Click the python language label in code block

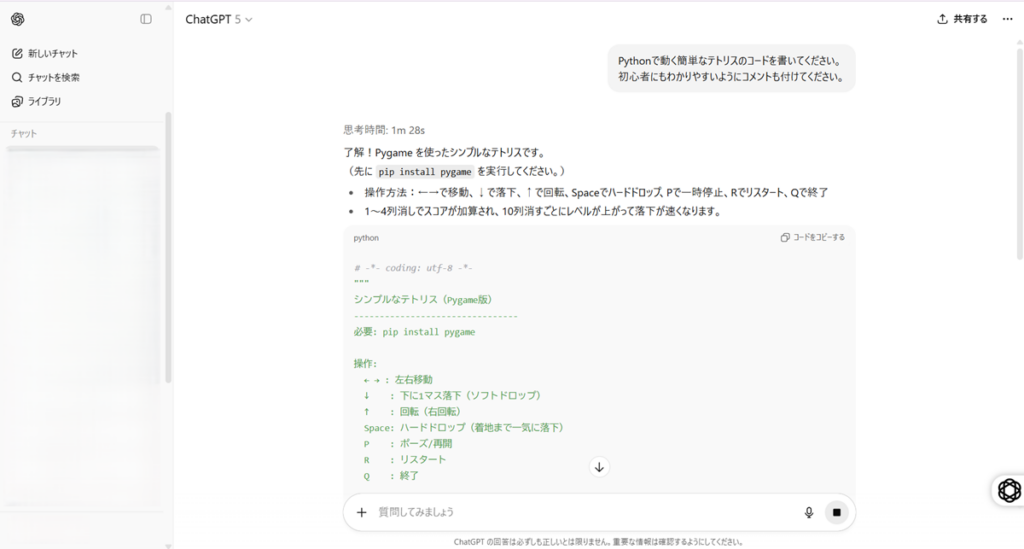coord(366,238)
